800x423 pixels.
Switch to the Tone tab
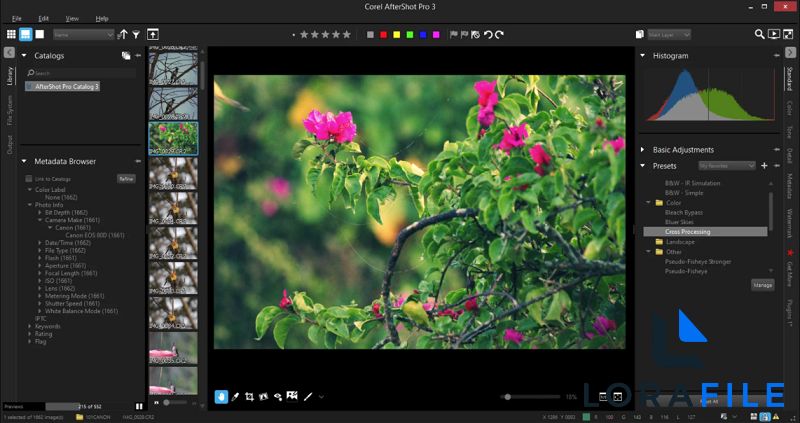click(790, 132)
